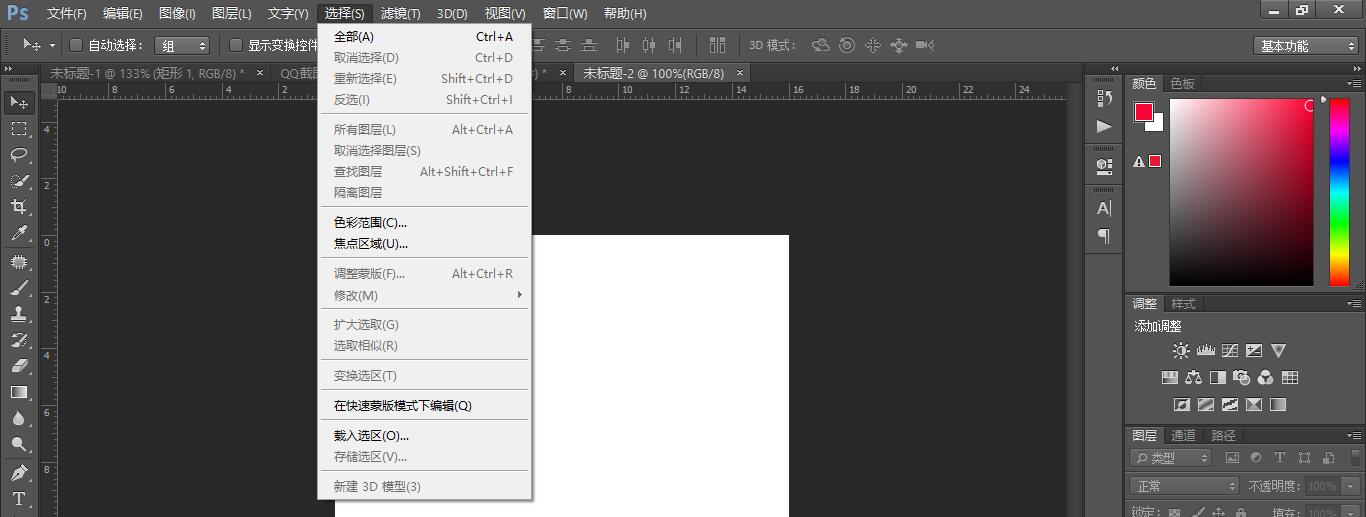The height and width of the screenshot is (517, 1366).
Task: Select the Dodge tool
Action: tap(19, 444)
